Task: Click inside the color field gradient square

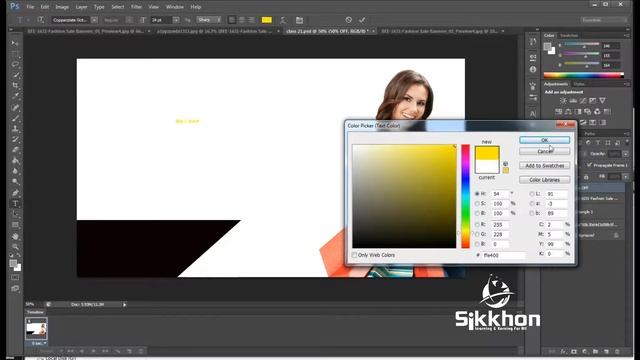Action: 404,196
